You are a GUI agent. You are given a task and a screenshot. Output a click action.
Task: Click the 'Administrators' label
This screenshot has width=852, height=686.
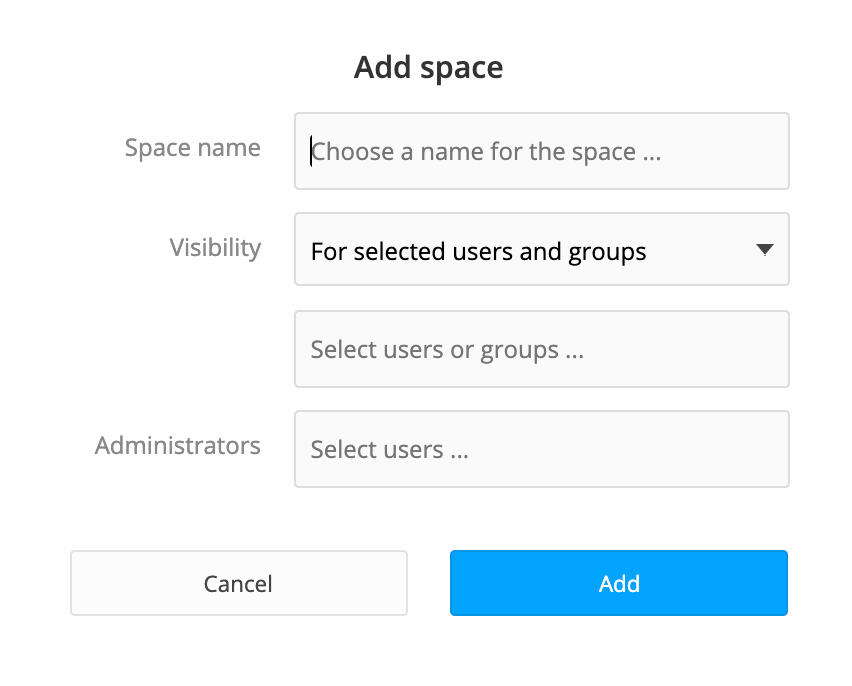pyautogui.click(x=178, y=445)
